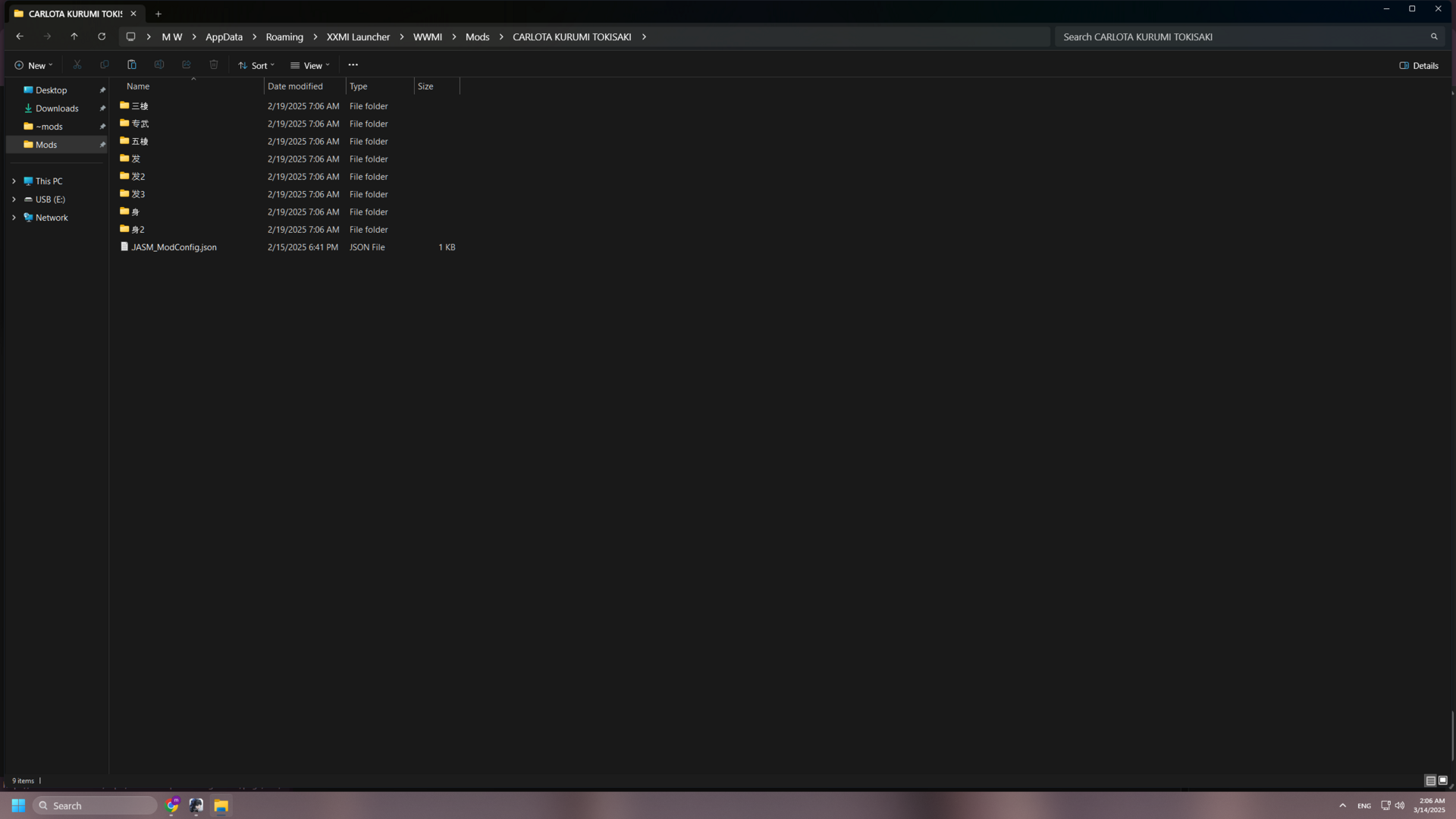Viewport: 1456px width, 819px height.
Task: Open the Windows Start menu
Action: click(x=18, y=805)
